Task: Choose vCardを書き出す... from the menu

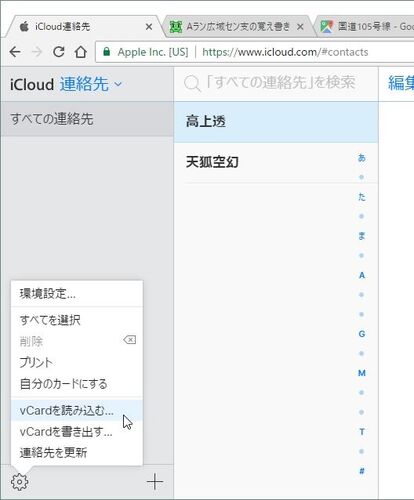Action: pos(77,432)
